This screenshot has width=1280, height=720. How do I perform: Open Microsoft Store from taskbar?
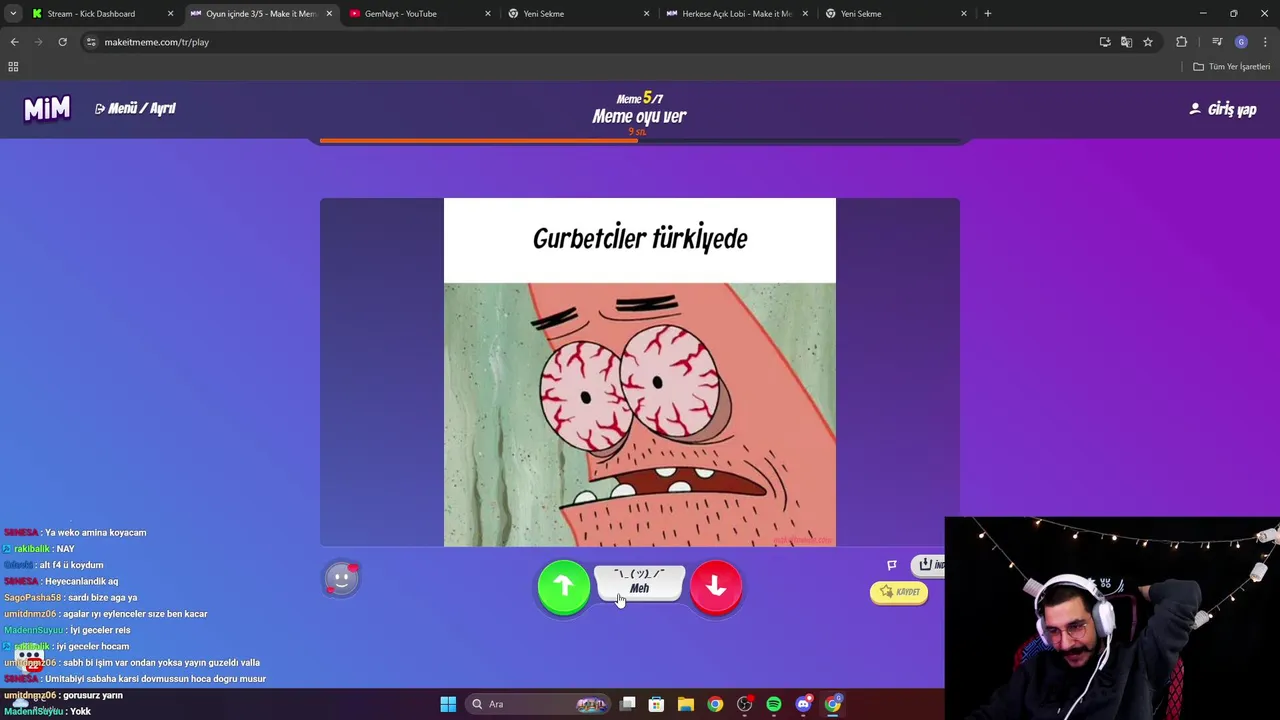coord(656,704)
